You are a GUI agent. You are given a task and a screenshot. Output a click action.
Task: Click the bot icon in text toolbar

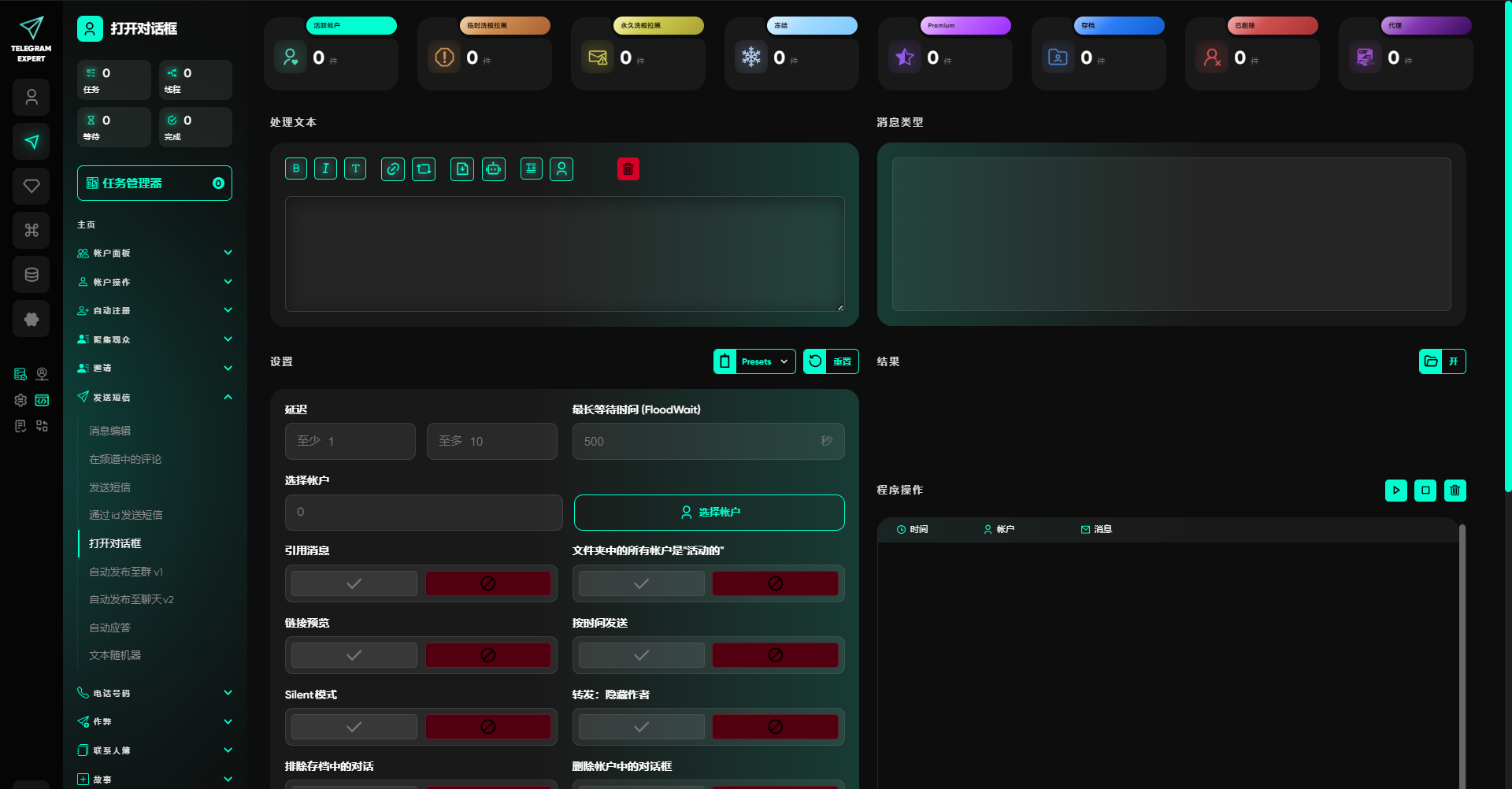click(x=494, y=169)
